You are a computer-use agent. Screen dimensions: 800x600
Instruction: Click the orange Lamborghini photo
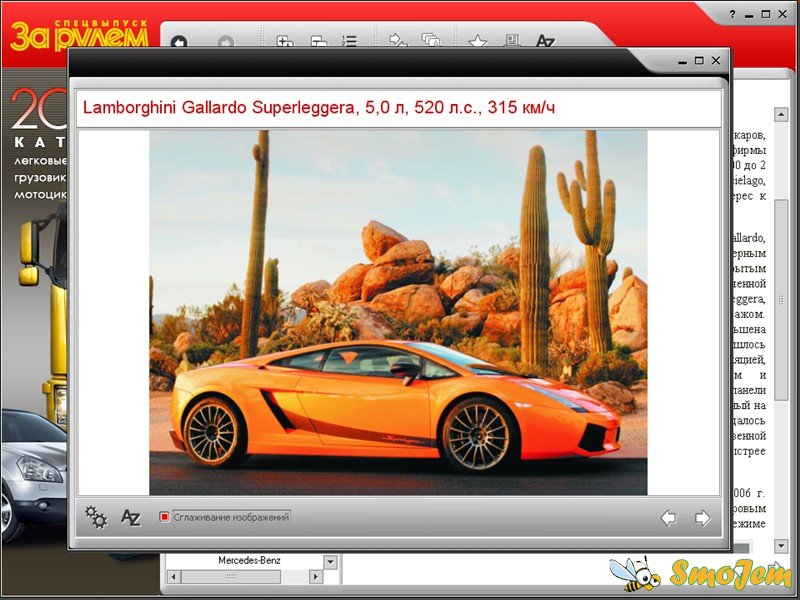(398, 312)
